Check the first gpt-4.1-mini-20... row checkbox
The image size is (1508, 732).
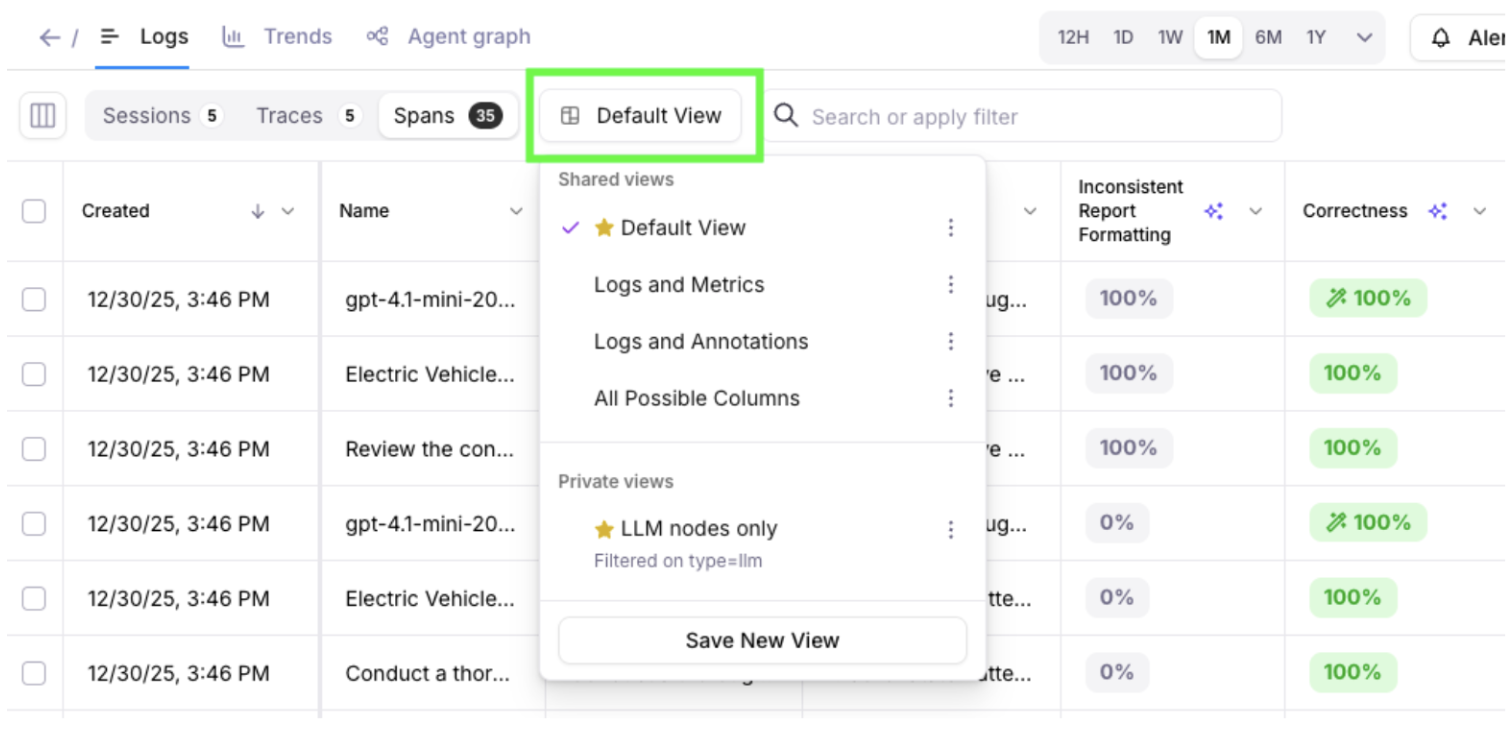[x=34, y=299]
